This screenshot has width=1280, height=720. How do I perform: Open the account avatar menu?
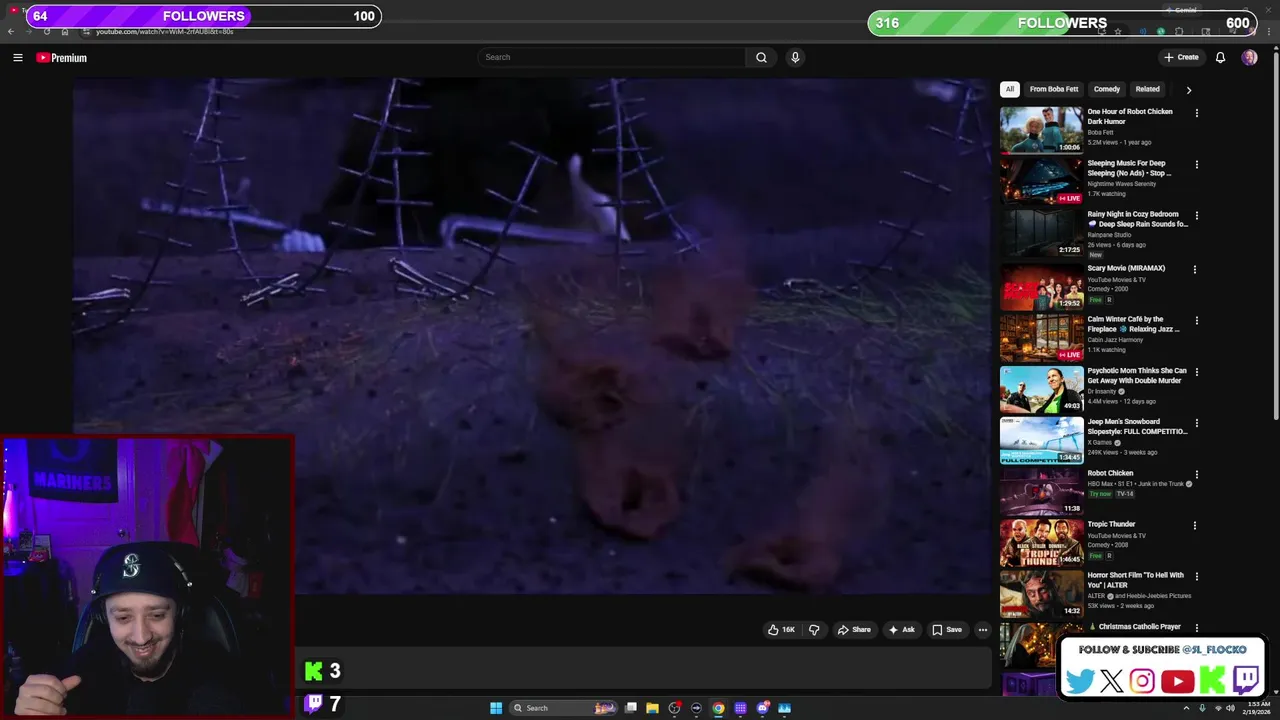point(1249,57)
